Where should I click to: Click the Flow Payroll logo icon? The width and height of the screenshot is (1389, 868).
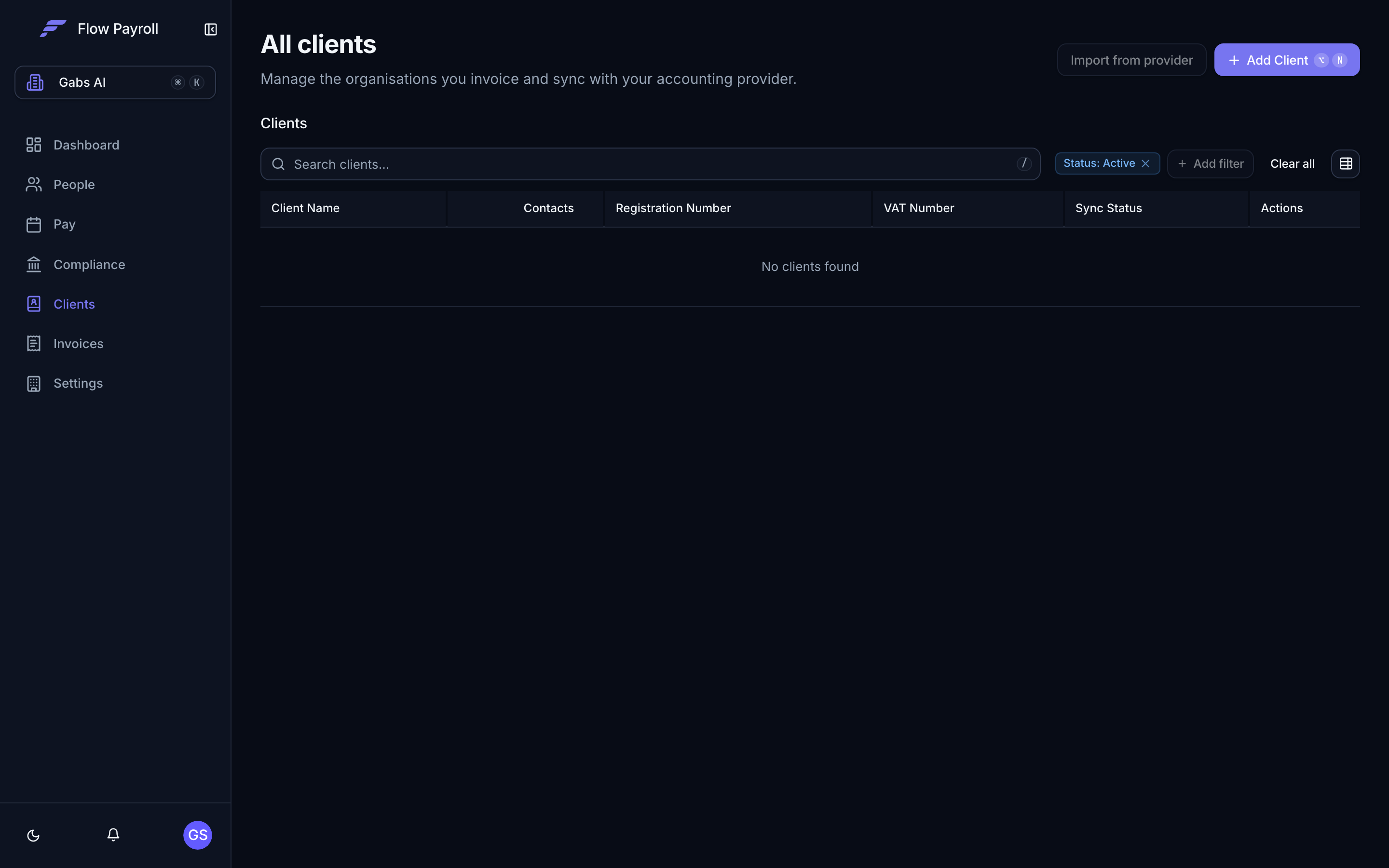point(53,29)
